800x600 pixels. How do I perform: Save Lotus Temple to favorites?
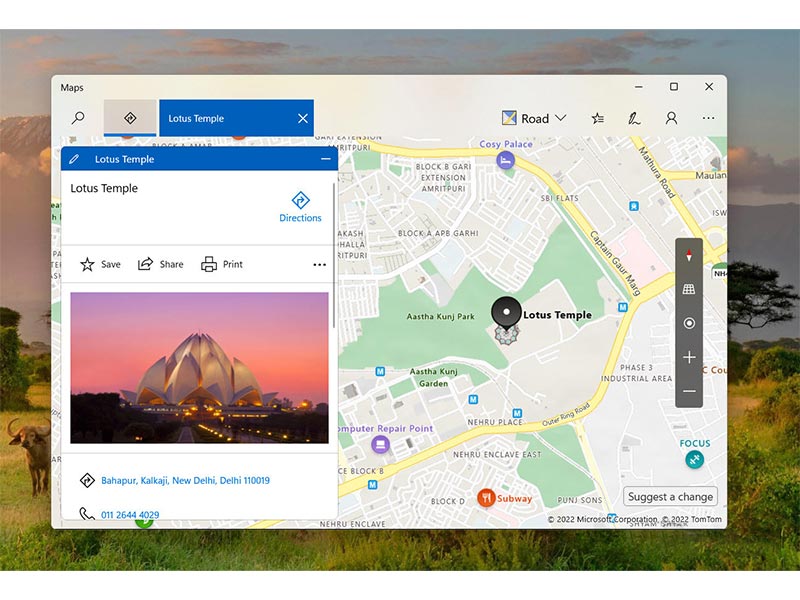pos(101,264)
